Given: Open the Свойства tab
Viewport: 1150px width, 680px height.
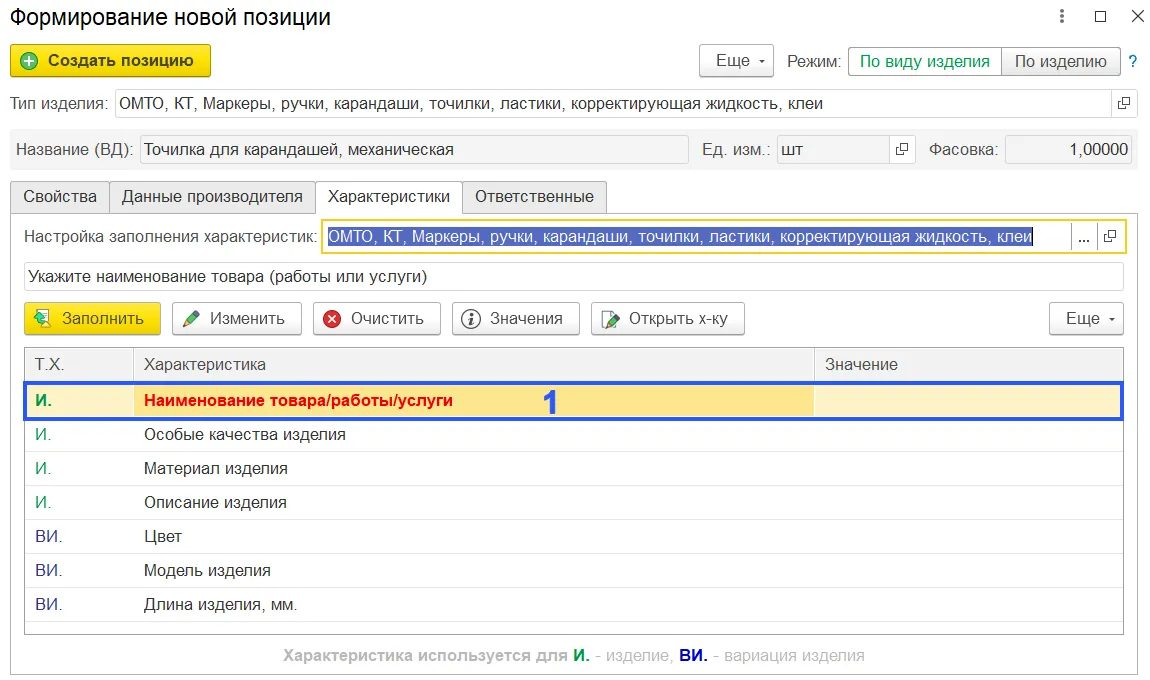Looking at the screenshot, I should click(x=60, y=197).
